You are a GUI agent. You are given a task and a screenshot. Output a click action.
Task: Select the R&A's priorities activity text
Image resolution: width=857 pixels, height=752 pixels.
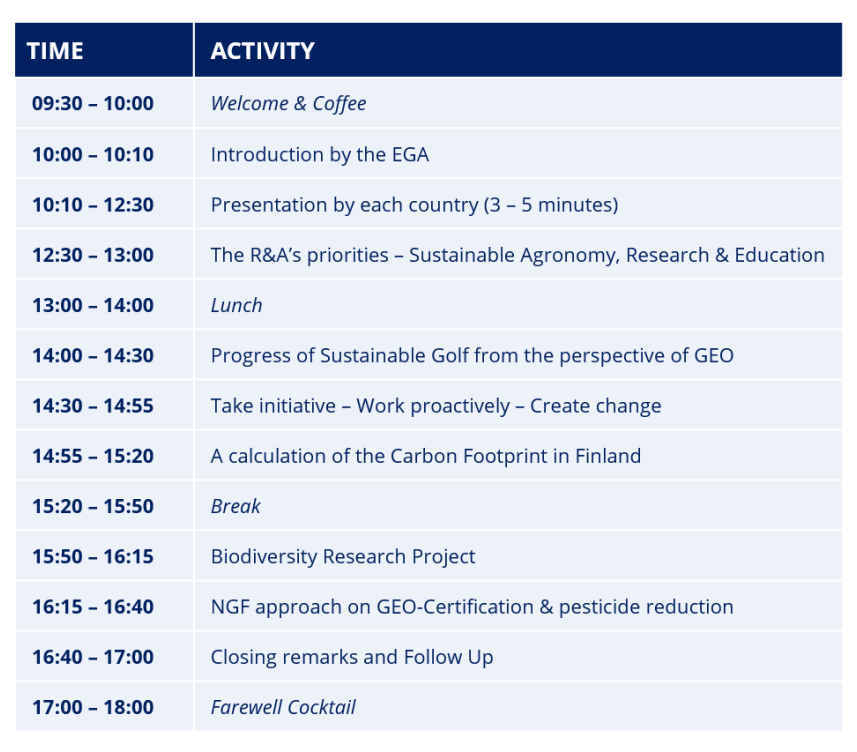click(x=518, y=255)
